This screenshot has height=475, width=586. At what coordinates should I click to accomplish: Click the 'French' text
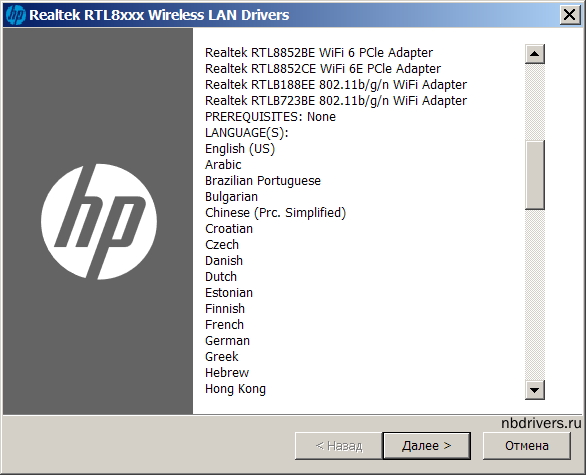tap(224, 325)
